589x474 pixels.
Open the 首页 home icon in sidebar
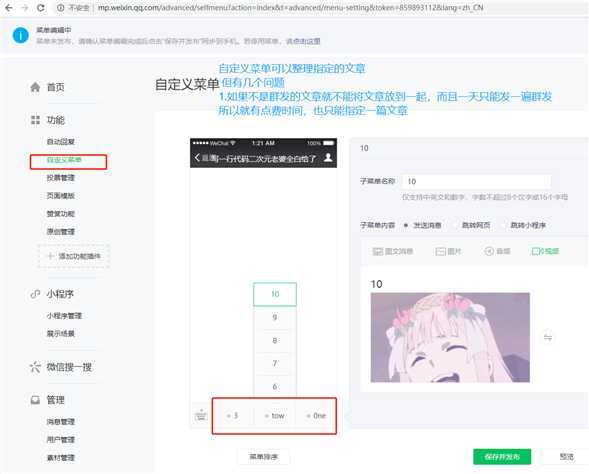35,87
